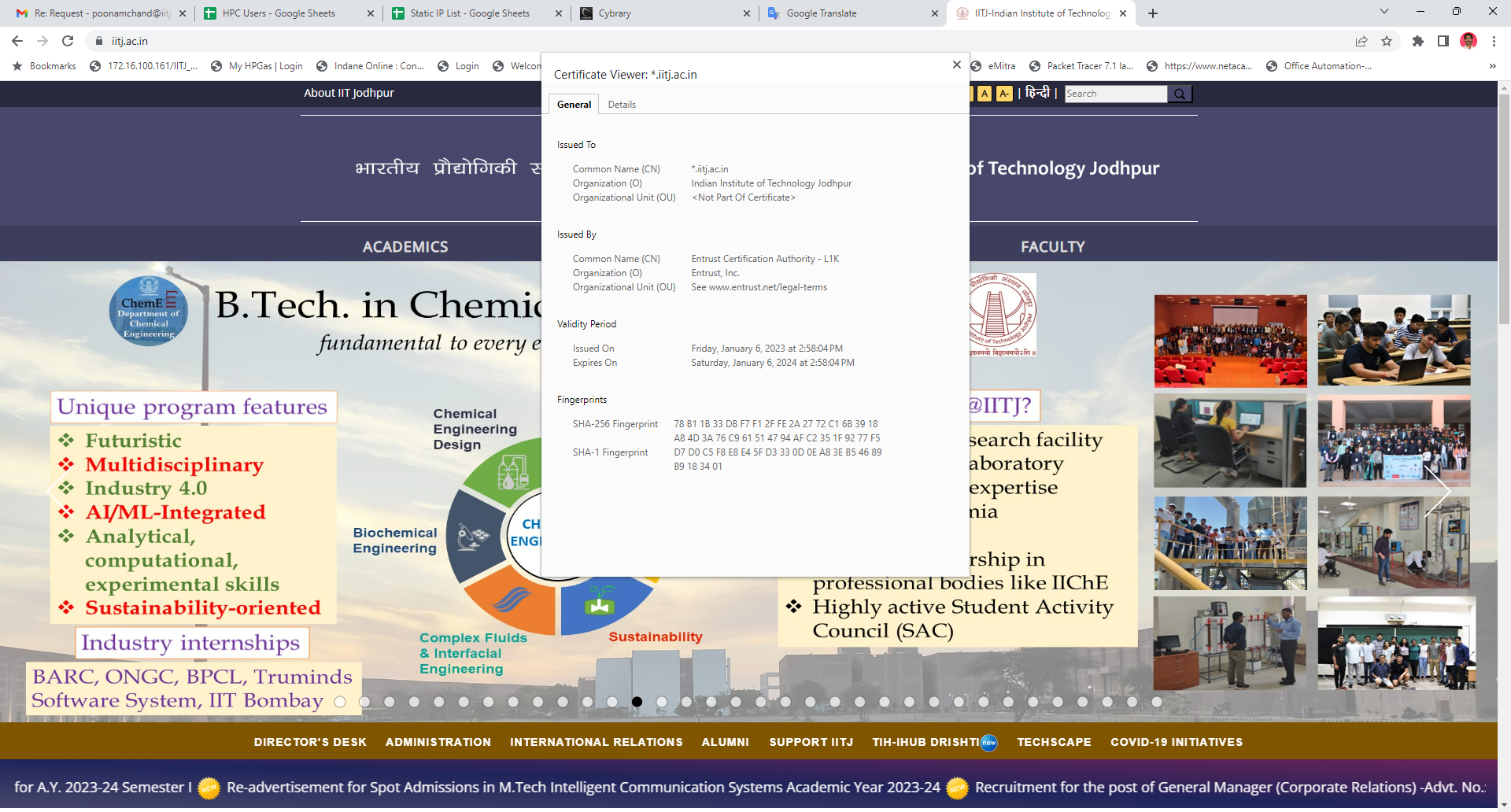Go to next slide with right arrow
The height and width of the screenshot is (812, 1511).
coord(1438,492)
